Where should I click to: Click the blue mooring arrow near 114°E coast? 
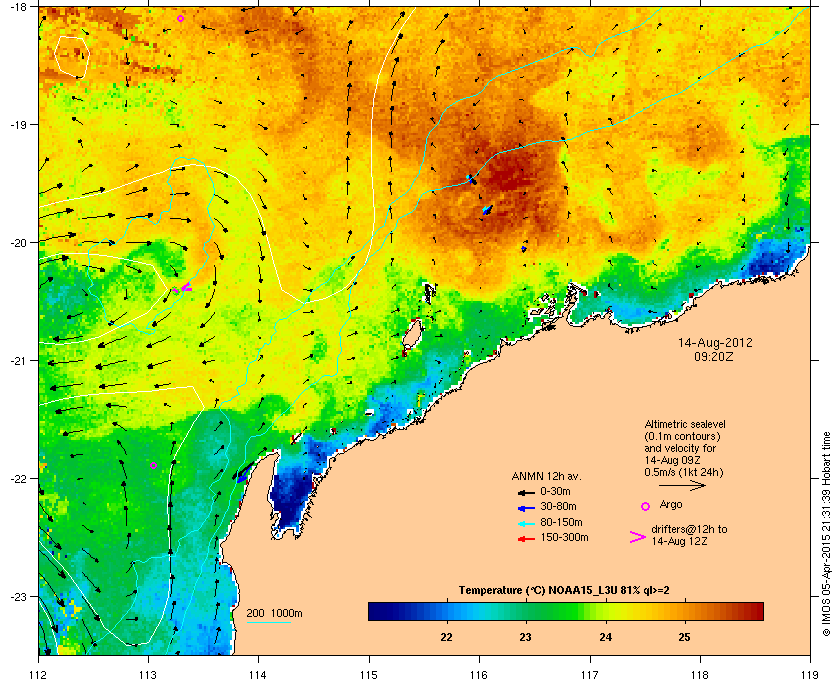click(243, 474)
